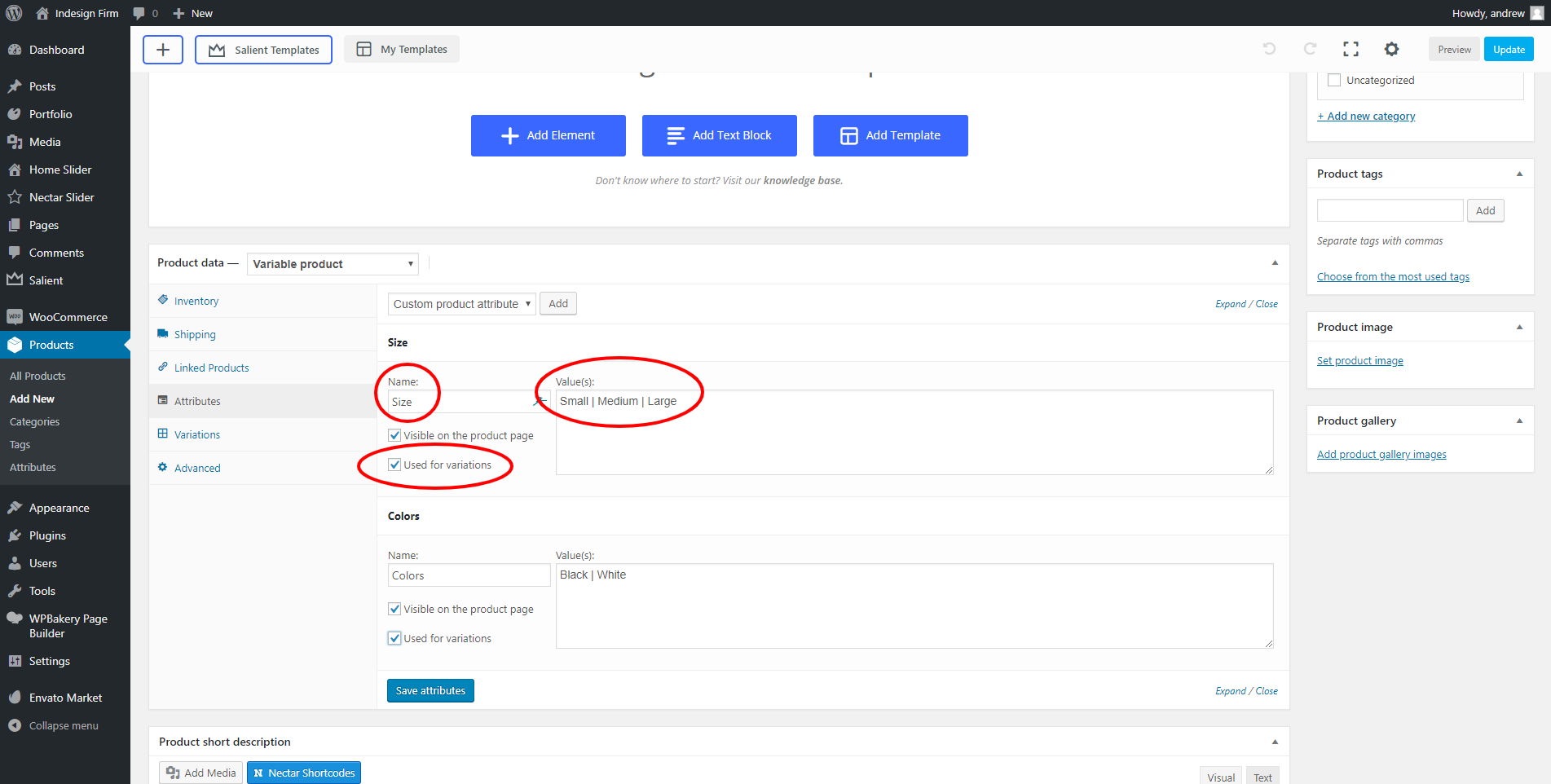Click the product tags input field
The width and height of the screenshot is (1551, 784).
(x=1390, y=210)
